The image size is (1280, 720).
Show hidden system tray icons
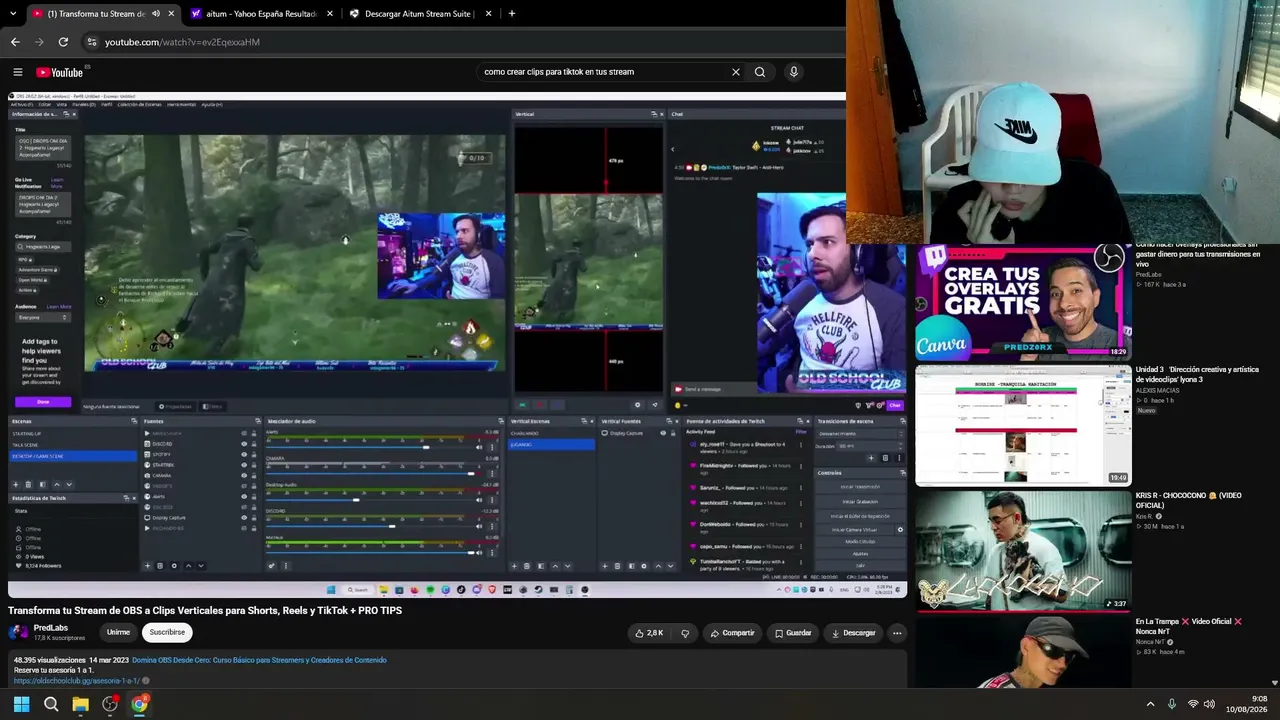[1150, 704]
